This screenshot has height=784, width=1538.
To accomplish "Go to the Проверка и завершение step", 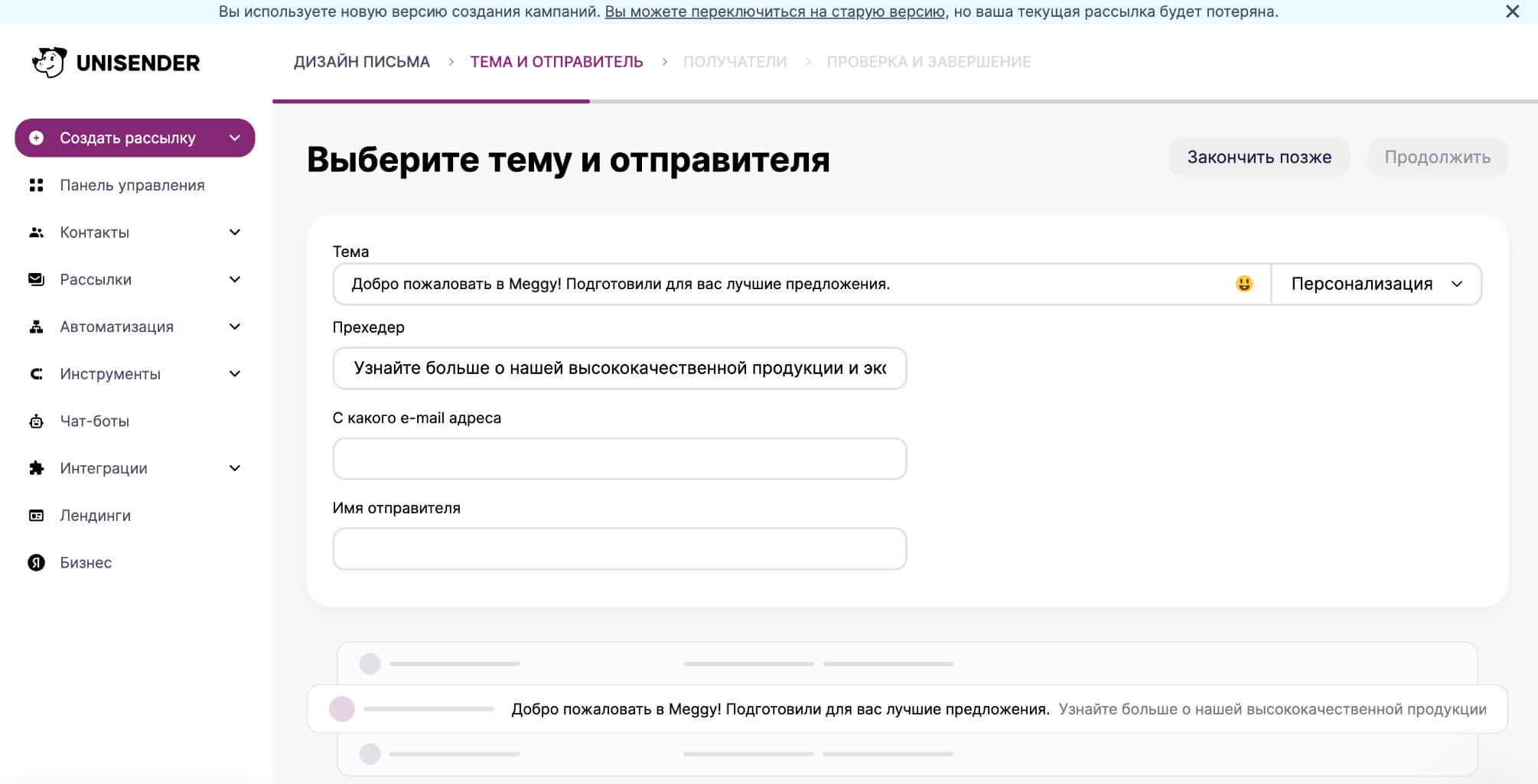I will tap(928, 62).
